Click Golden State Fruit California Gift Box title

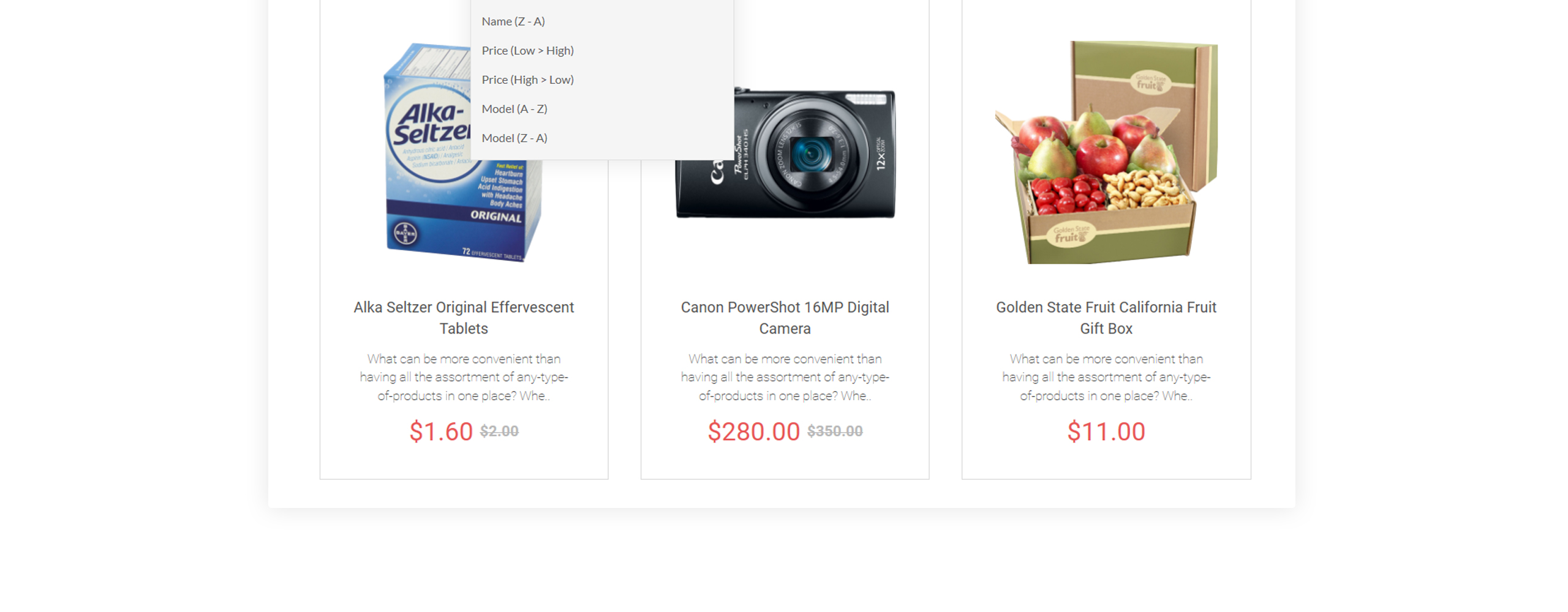pos(1105,318)
